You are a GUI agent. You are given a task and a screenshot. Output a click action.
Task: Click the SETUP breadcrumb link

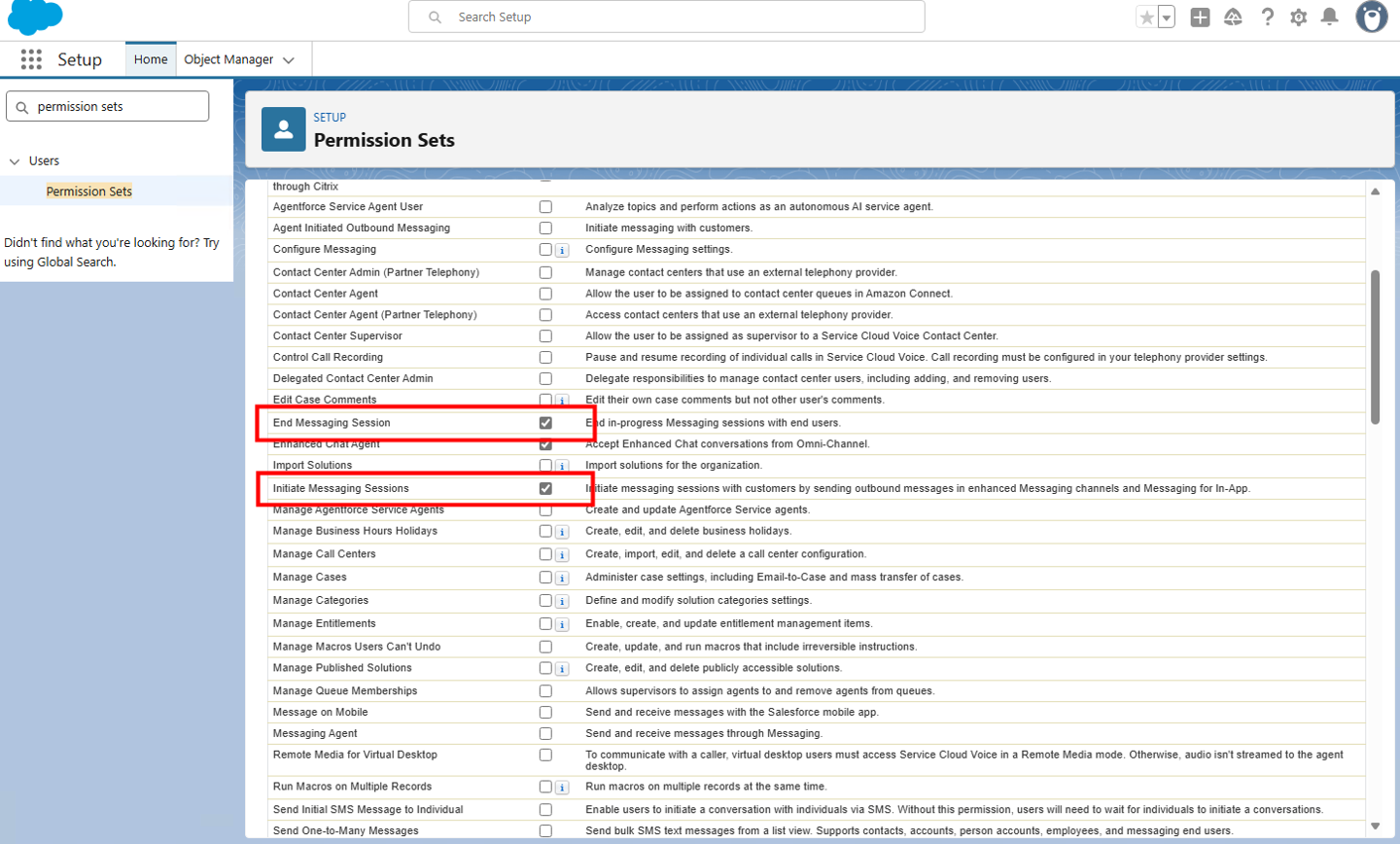click(330, 118)
